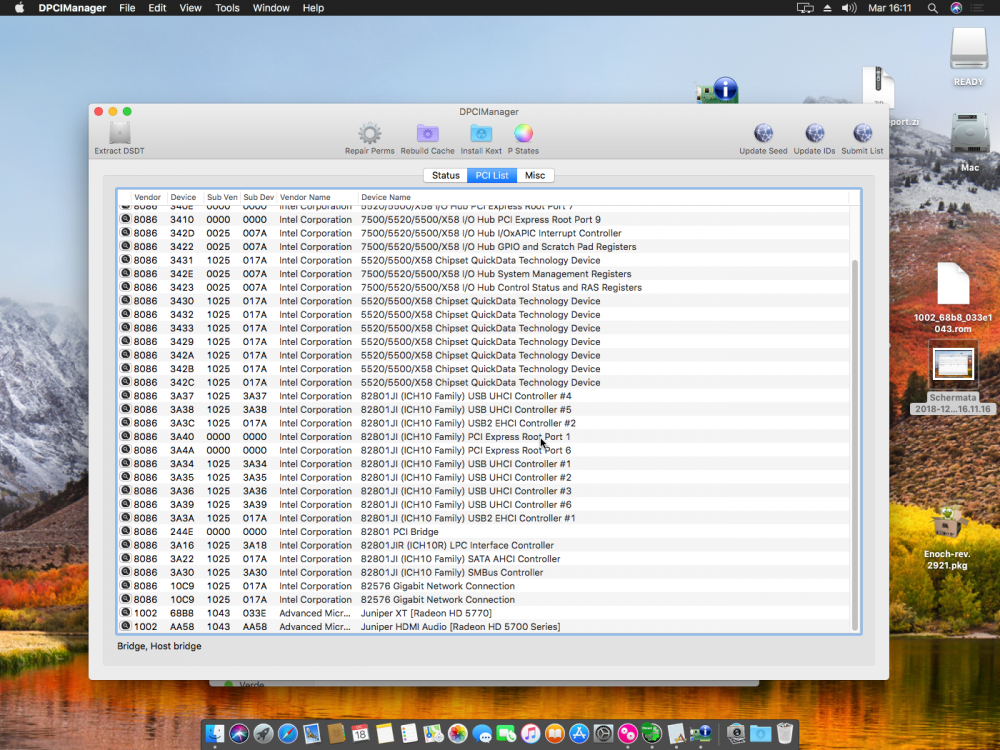Click the Update Seed globe icon
This screenshot has height=750, width=1000.
[763, 133]
